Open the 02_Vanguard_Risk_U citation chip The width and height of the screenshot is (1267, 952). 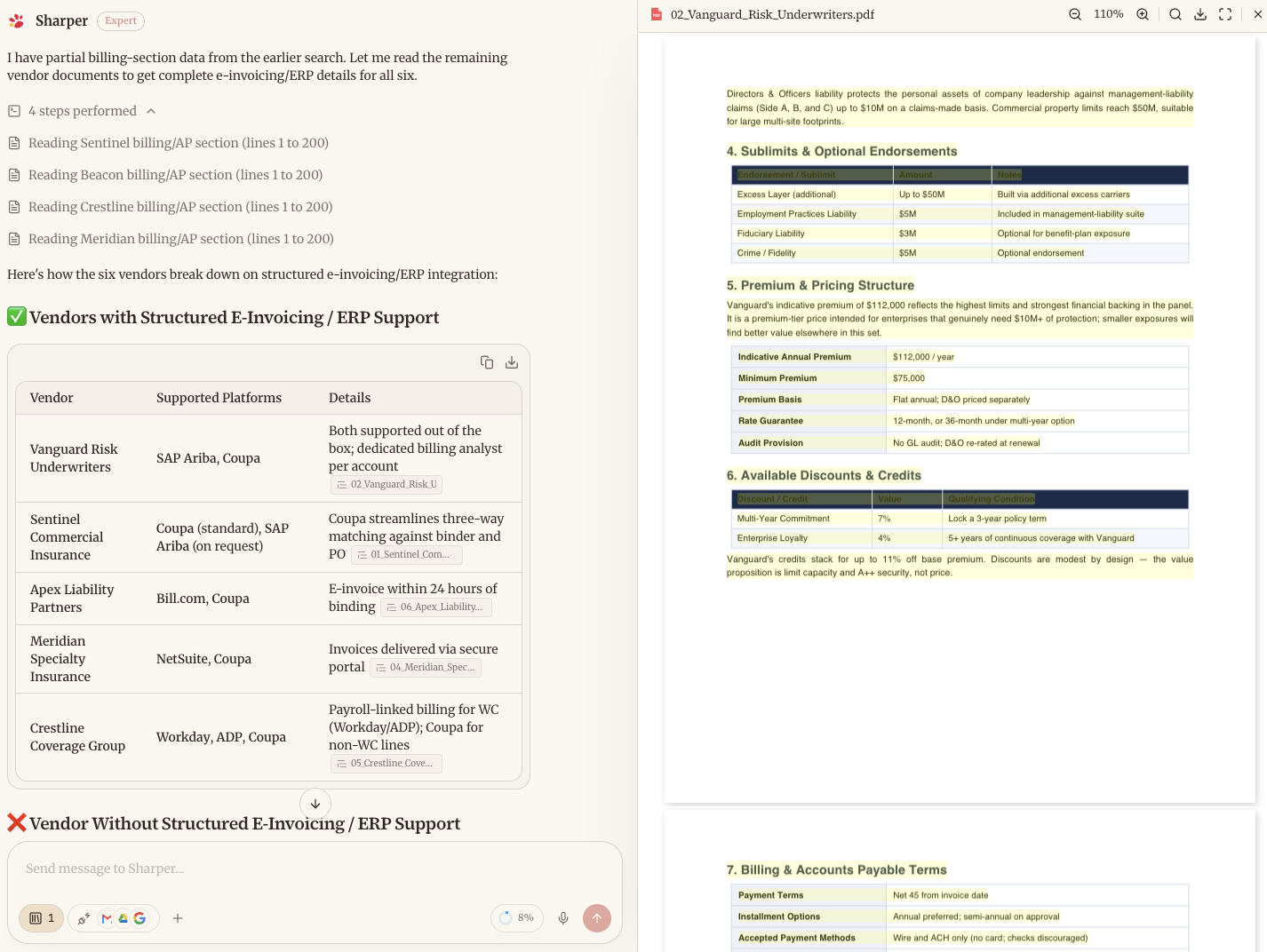(386, 484)
